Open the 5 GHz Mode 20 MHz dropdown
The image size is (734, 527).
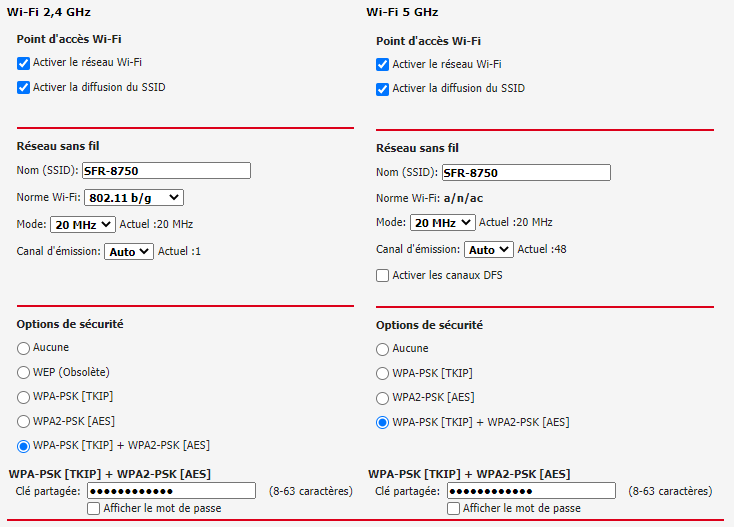[442, 222]
